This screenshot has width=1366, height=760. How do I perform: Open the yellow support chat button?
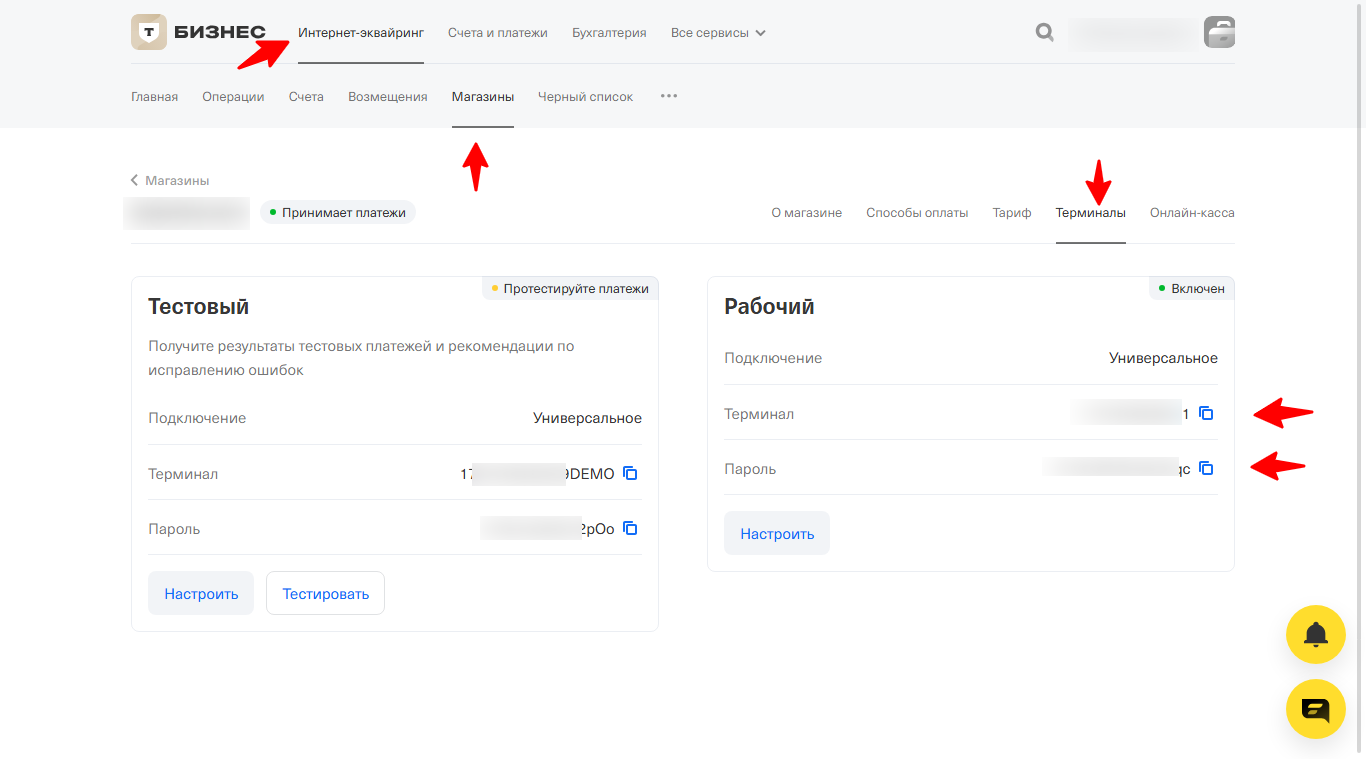point(1315,709)
